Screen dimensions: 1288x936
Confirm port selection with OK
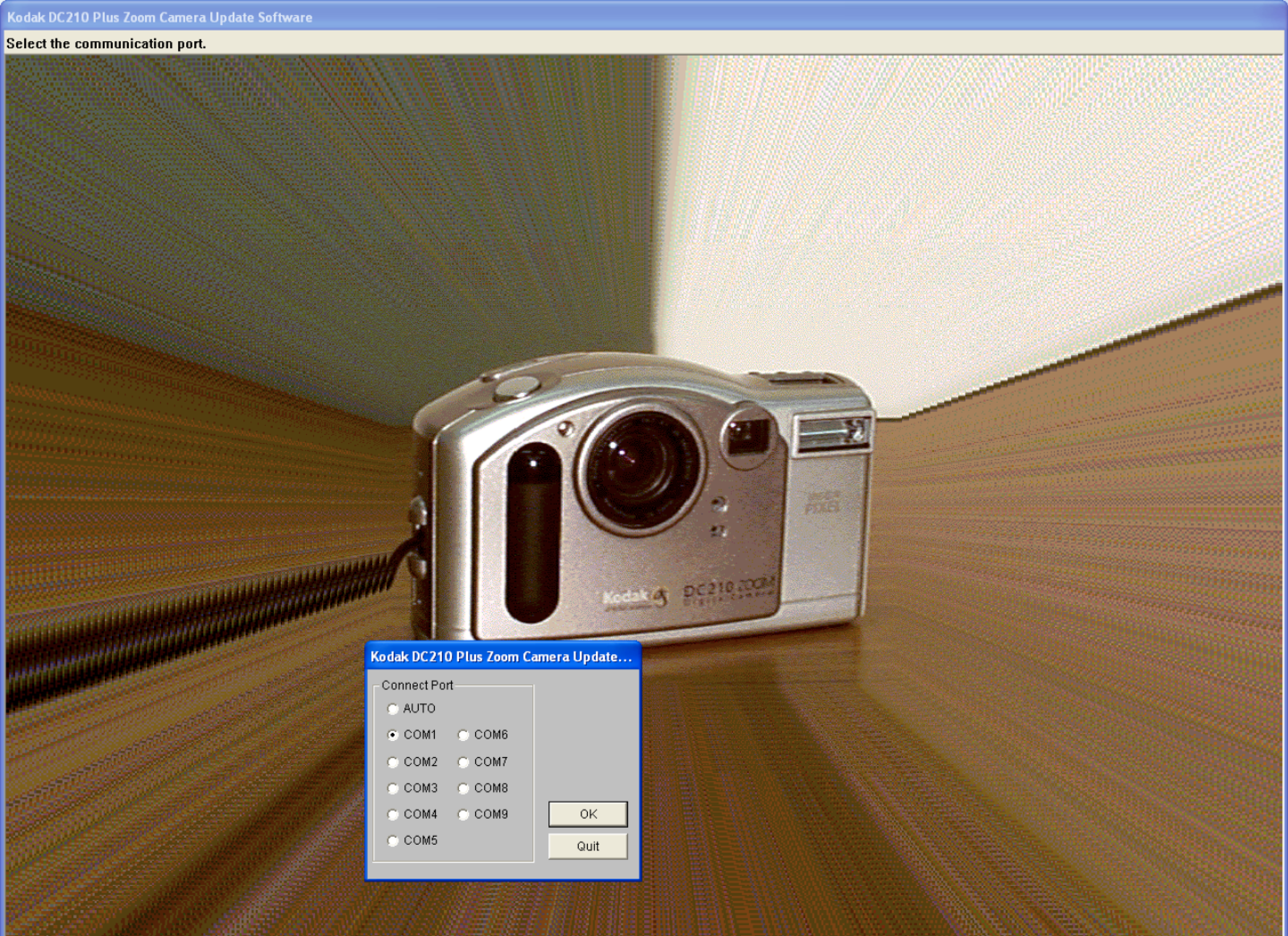click(x=588, y=814)
